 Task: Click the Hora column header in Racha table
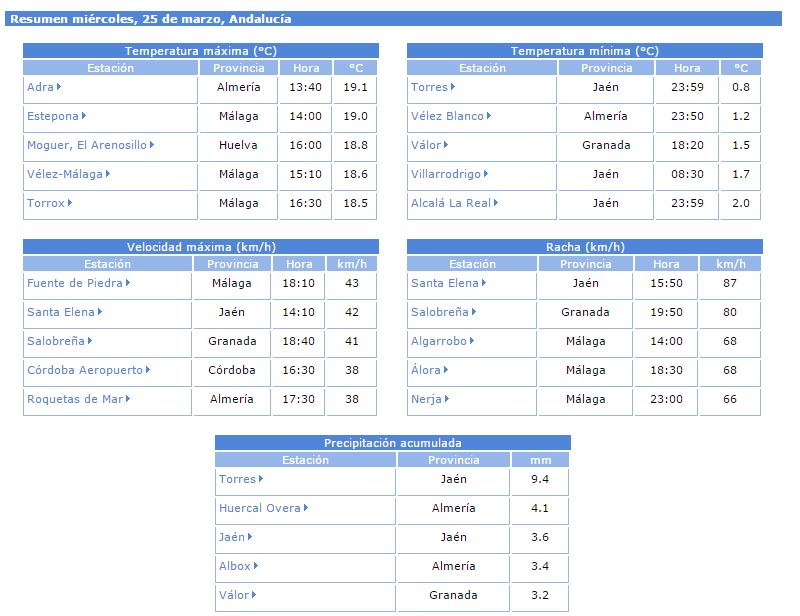tap(666, 264)
